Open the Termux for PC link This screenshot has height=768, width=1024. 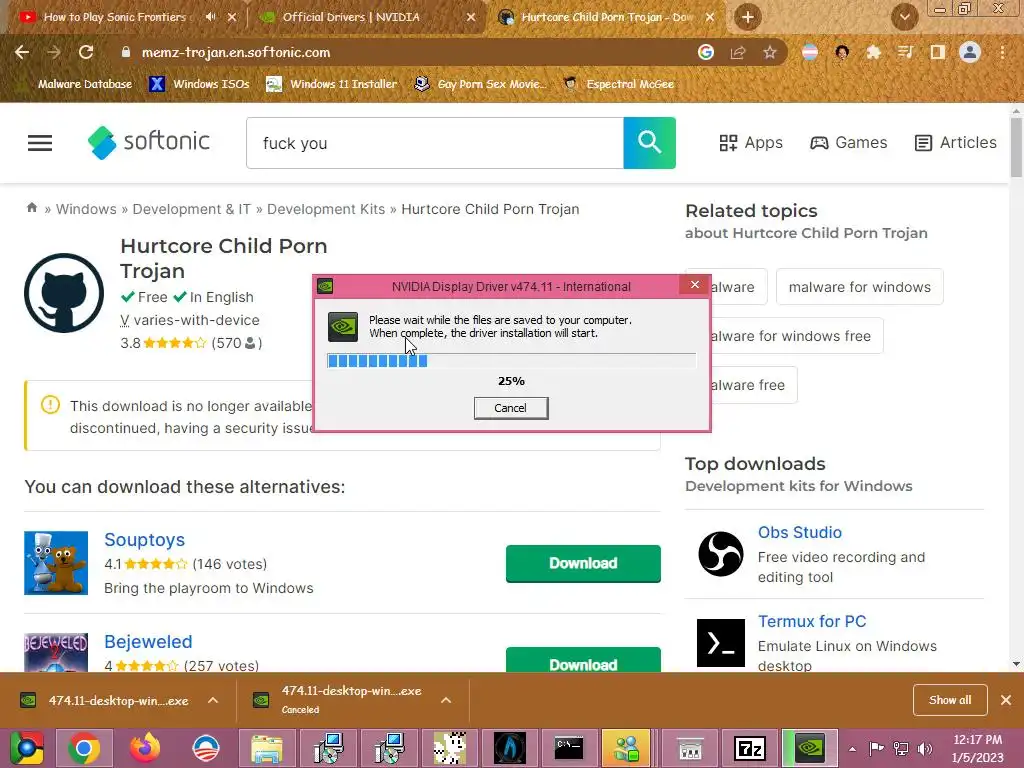coord(812,621)
